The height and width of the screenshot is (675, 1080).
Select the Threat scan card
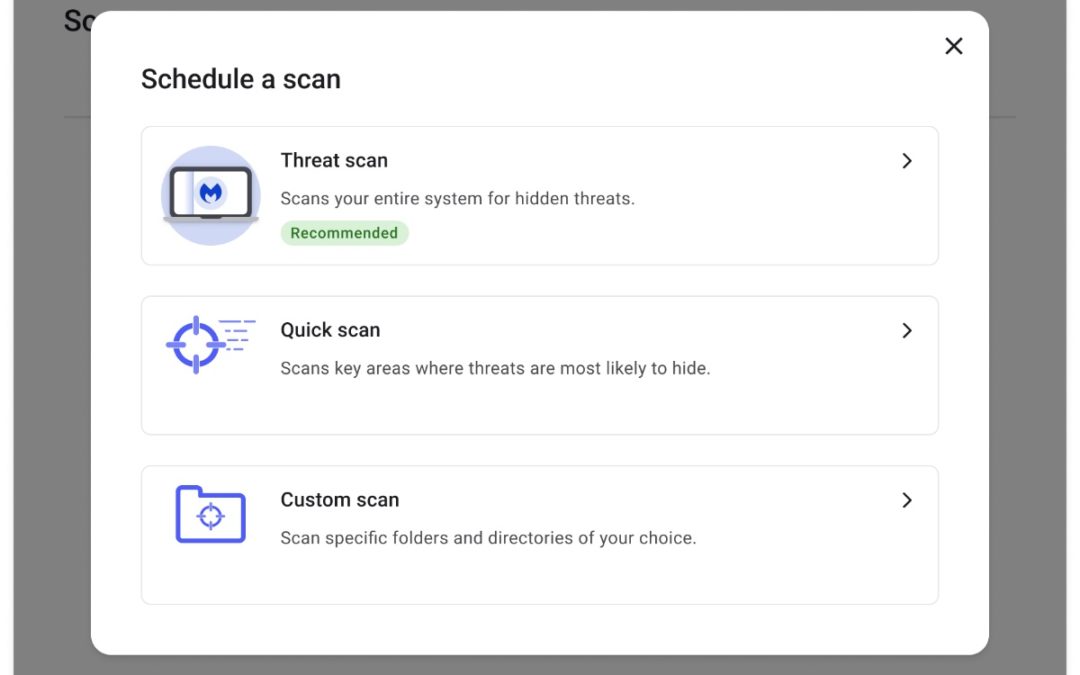[x=540, y=196]
